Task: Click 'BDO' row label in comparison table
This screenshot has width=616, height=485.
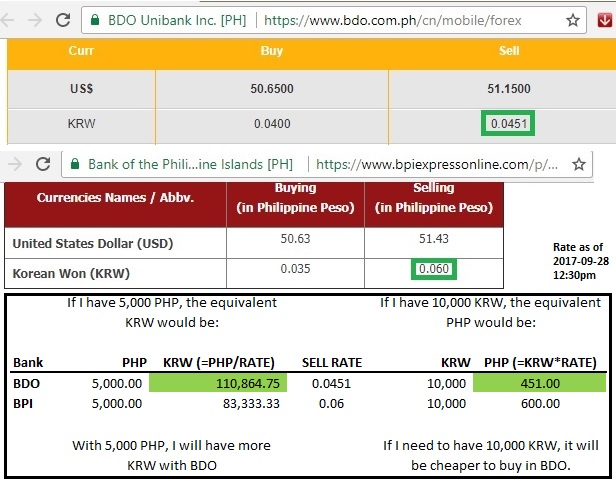Action: pyautogui.click(x=26, y=383)
